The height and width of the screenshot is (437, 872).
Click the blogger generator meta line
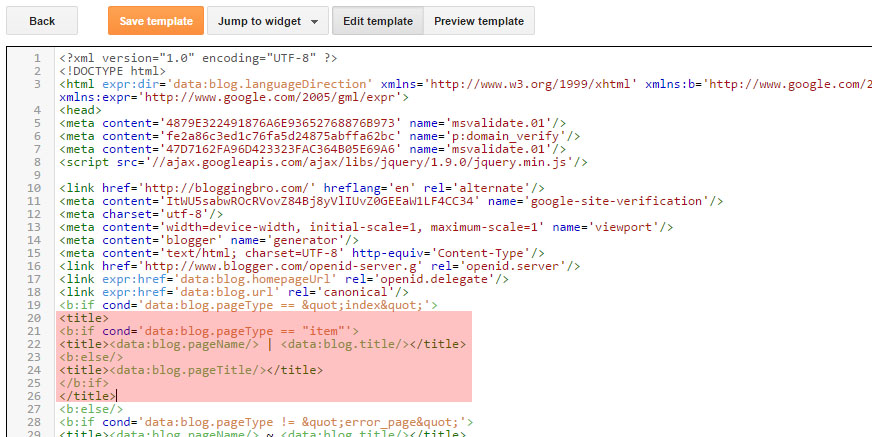(209, 240)
